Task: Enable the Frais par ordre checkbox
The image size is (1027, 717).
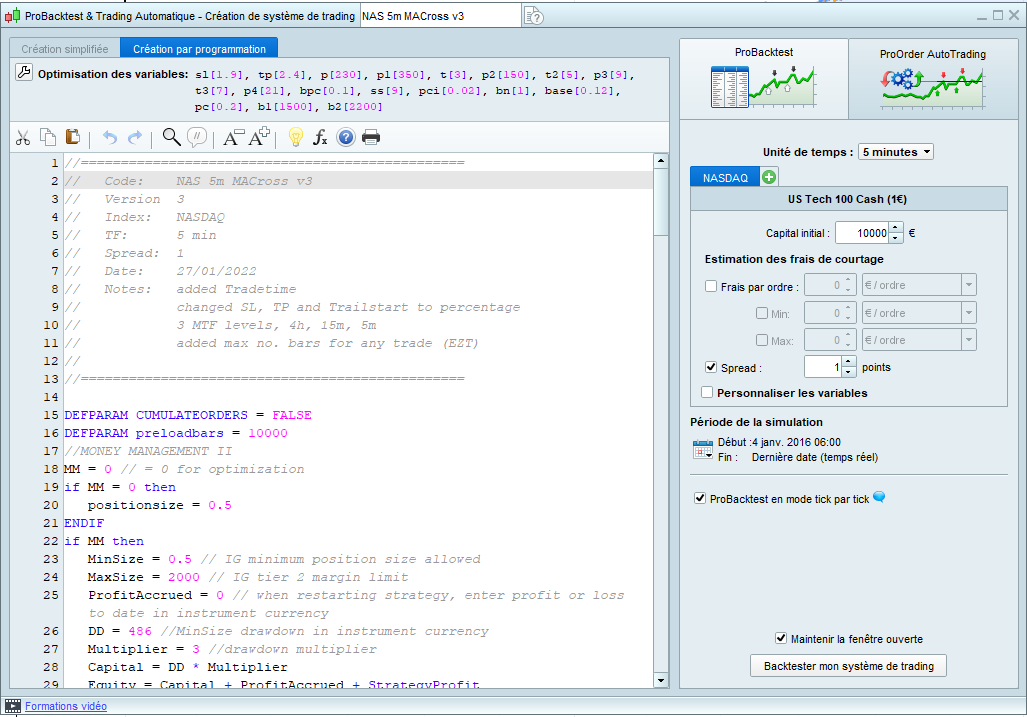Action: coord(711,286)
